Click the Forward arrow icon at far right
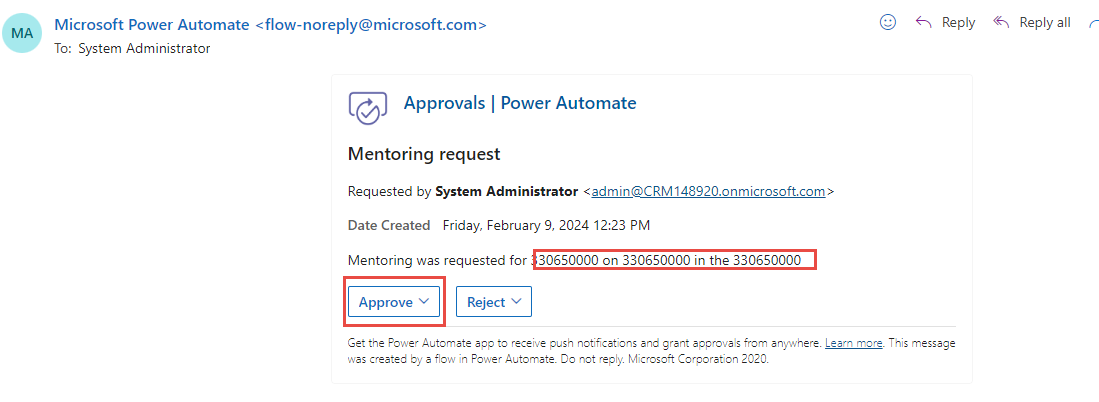The height and width of the screenshot is (402, 1099). point(1092,22)
